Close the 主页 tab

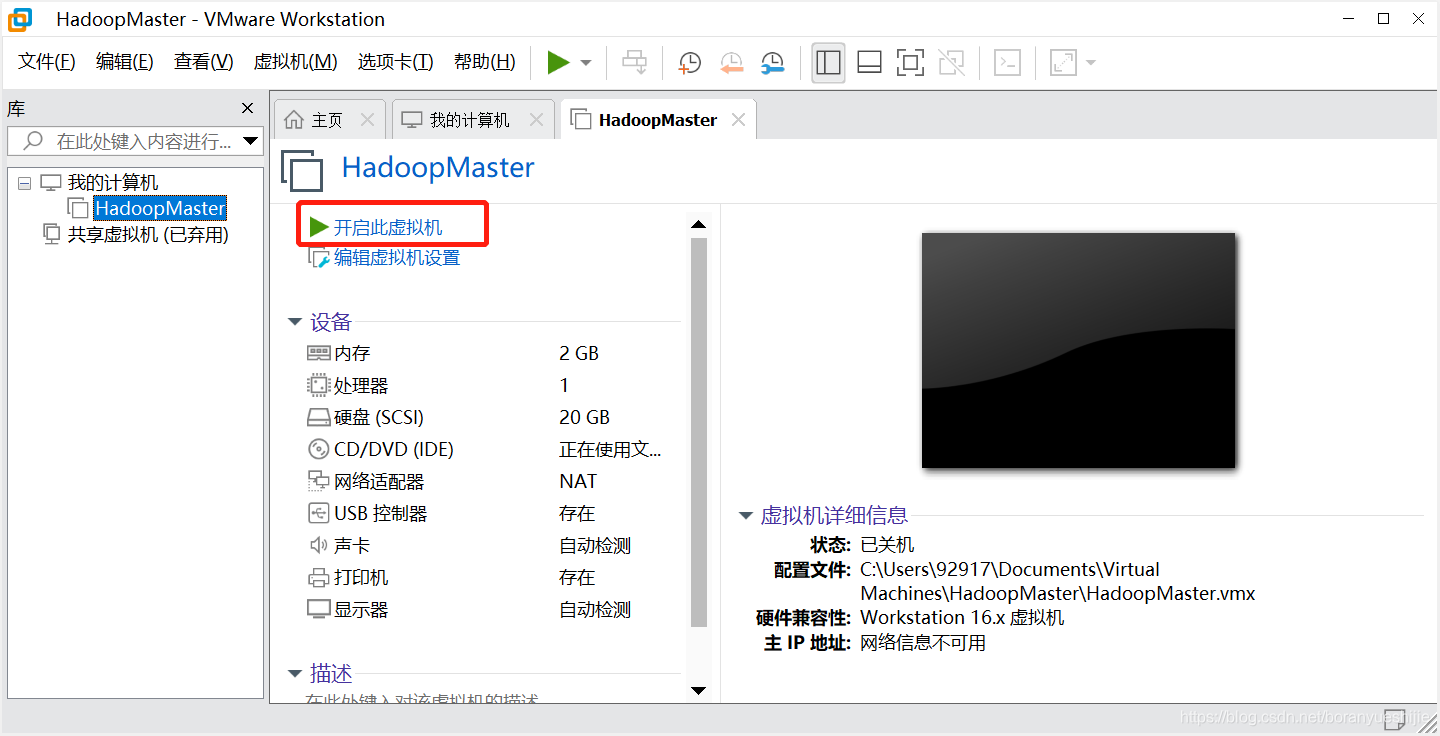pos(367,120)
